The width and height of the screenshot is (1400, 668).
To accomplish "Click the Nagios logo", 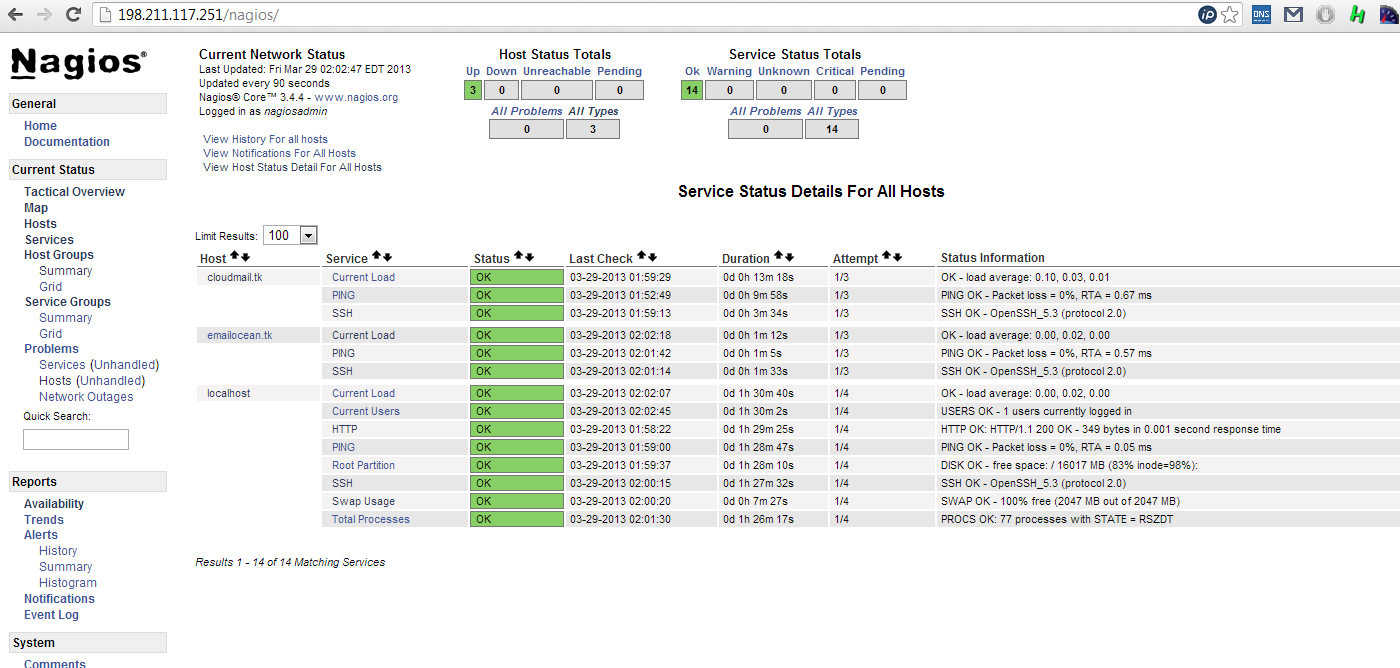I will [78, 64].
